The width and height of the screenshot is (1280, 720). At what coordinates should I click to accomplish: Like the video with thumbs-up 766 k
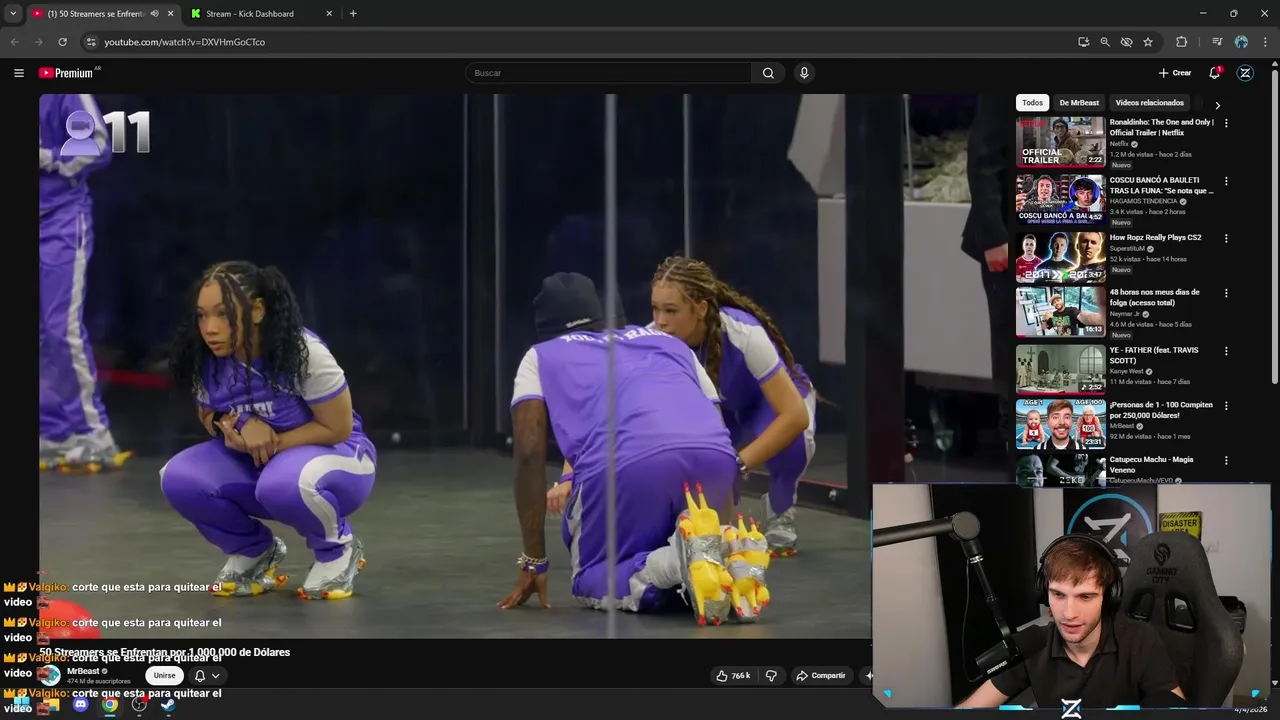(733, 676)
